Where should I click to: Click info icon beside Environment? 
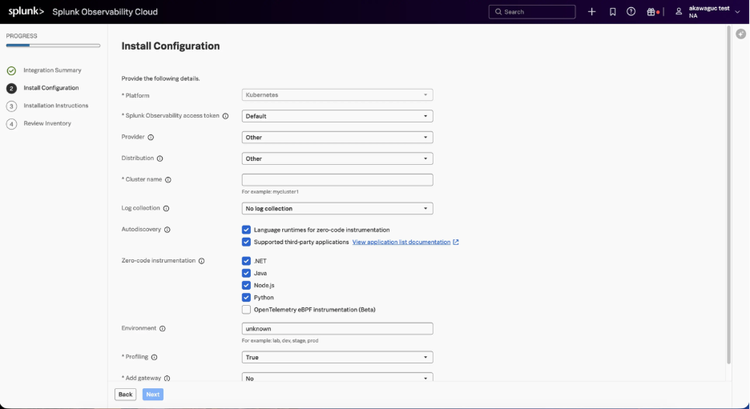(x=162, y=329)
